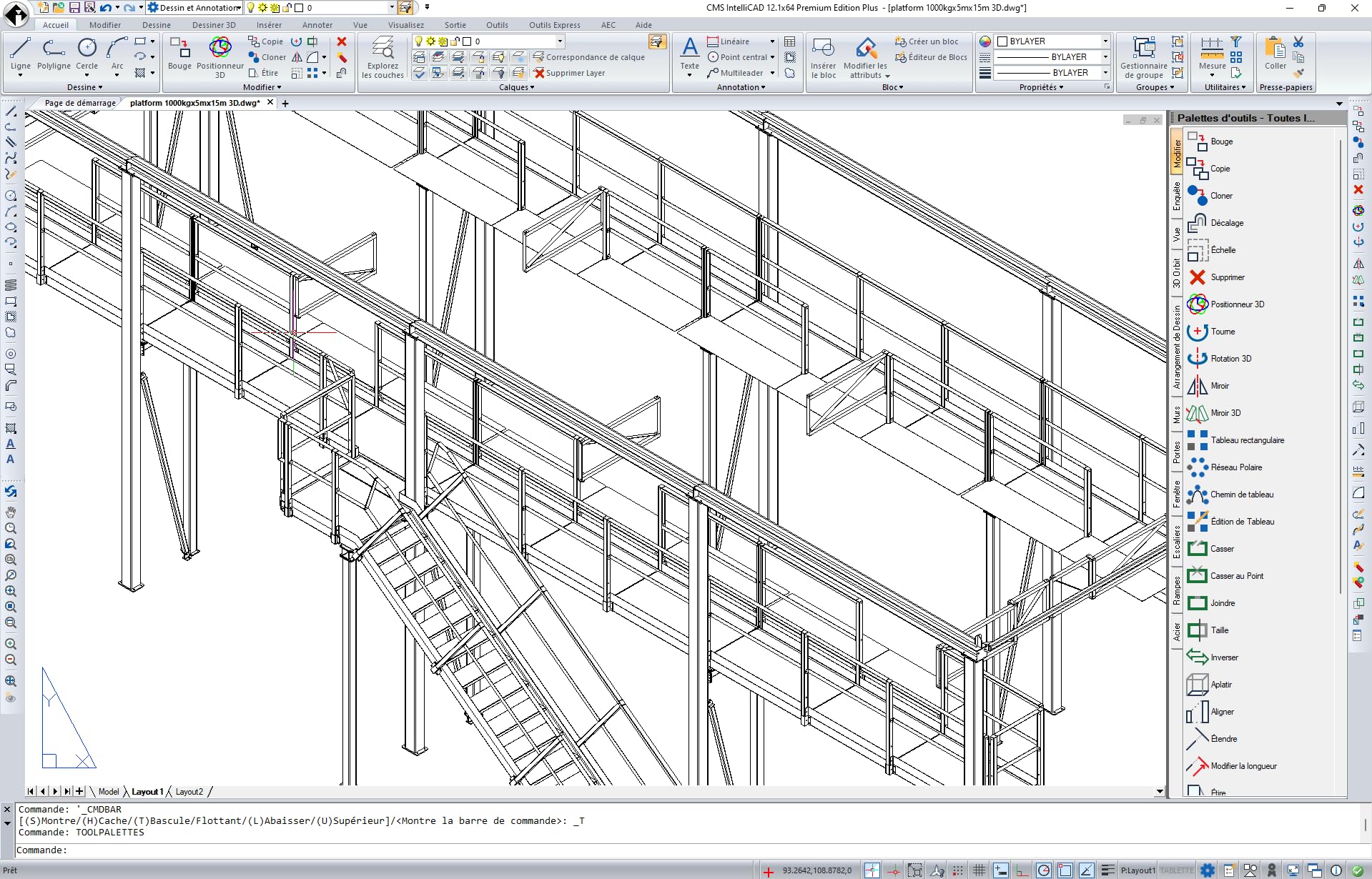Screen dimensions: 1372x879
Task: Toggle P:Layout1 paper space indicator
Action: click(1137, 870)
